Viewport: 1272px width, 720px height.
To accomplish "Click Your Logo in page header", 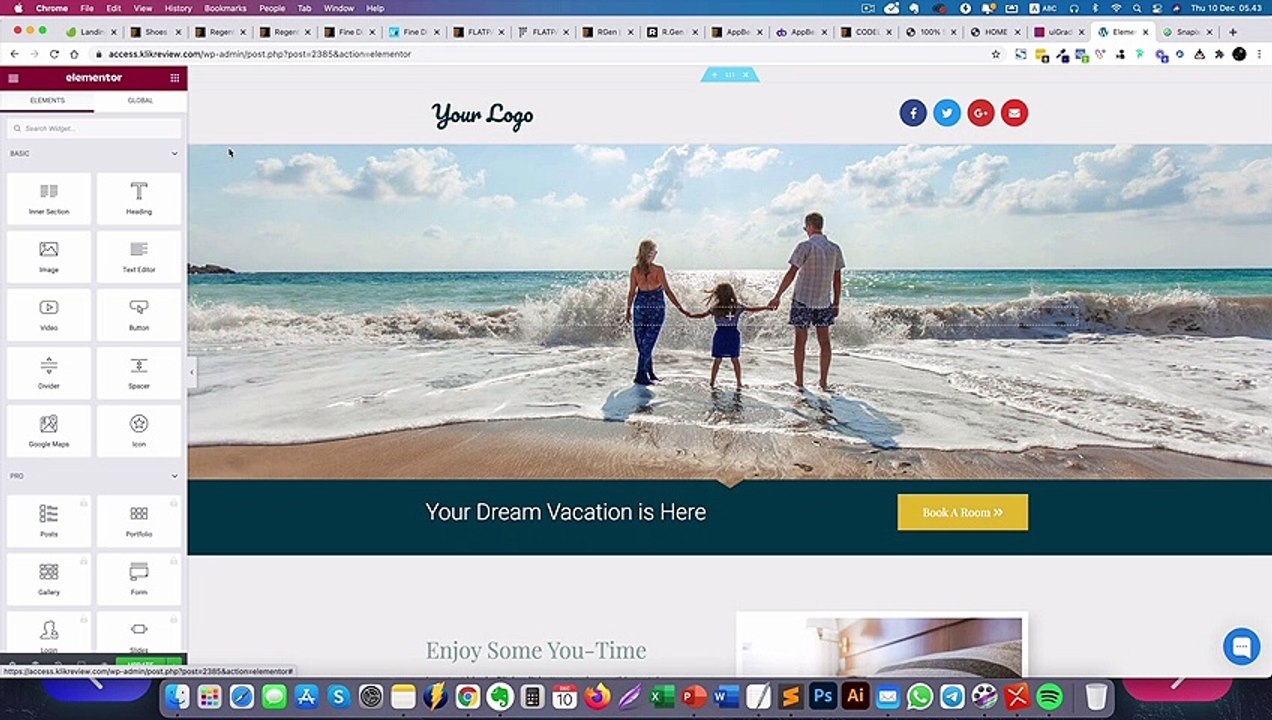I will pos(482,115).
